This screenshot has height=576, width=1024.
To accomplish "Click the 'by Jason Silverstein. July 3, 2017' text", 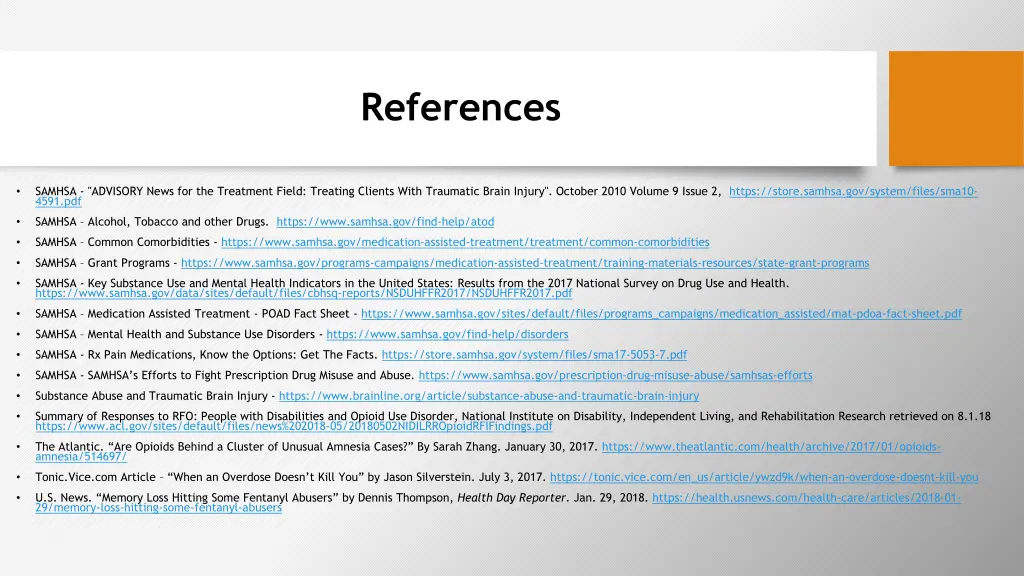I will pyautogui.click(x=457, y=477).
